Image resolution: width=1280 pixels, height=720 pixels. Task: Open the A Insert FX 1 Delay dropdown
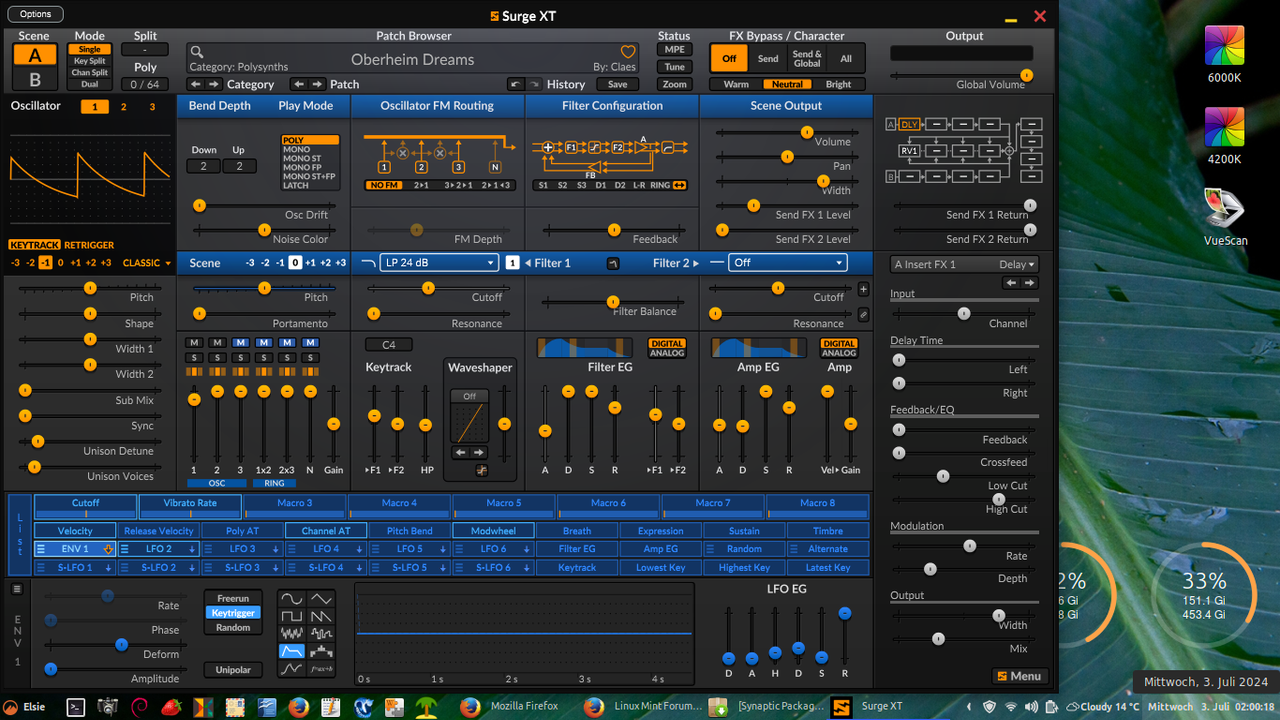[964, 264]
